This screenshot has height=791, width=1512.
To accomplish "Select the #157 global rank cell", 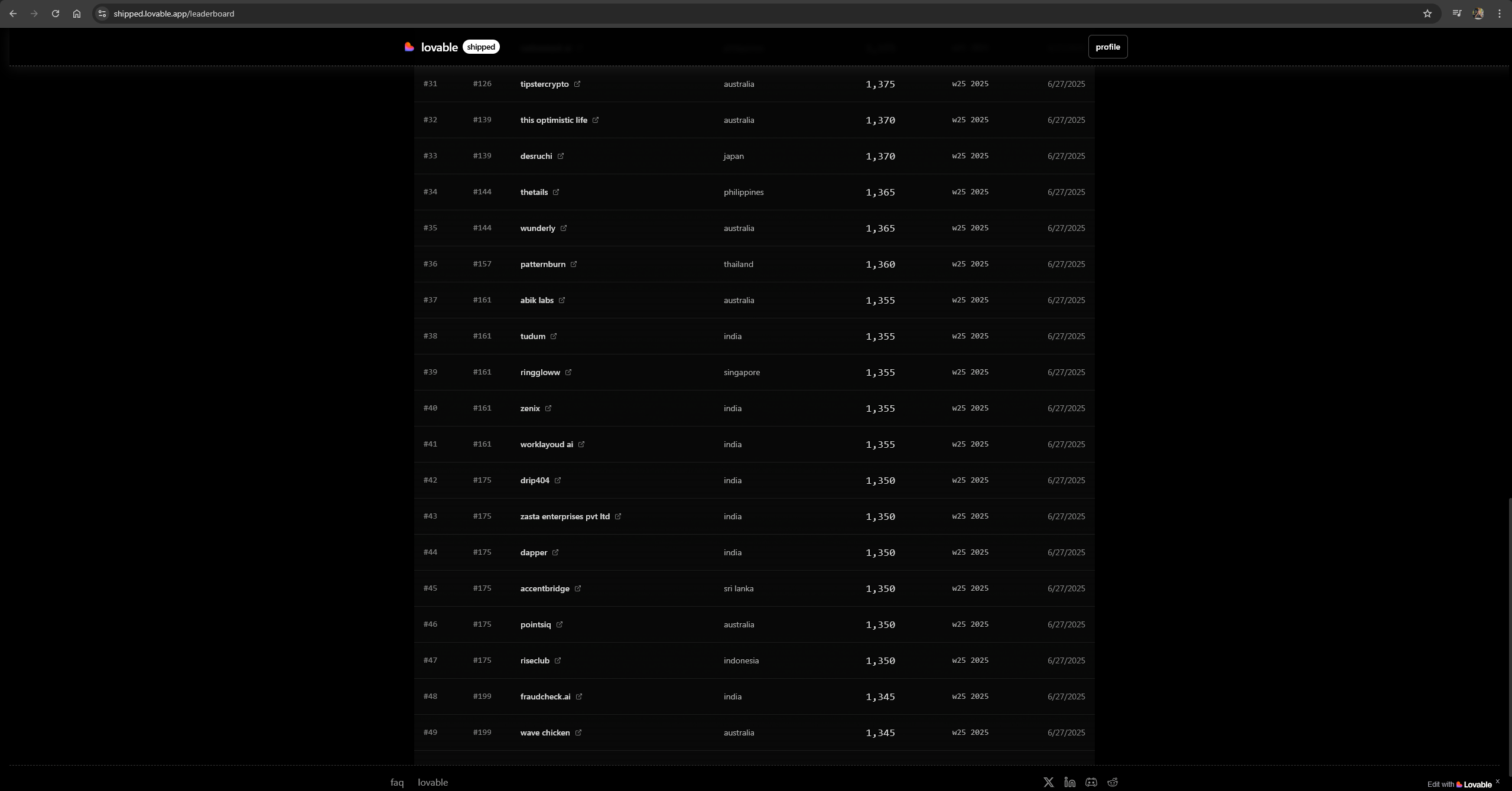I will tap(482, 264).
